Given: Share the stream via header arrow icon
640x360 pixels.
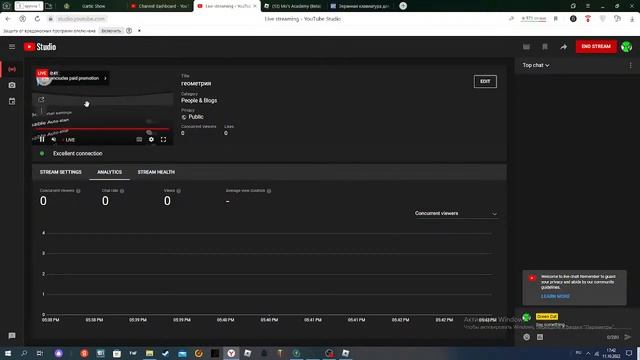Looking at the screenshot, I should pos(563,47).
